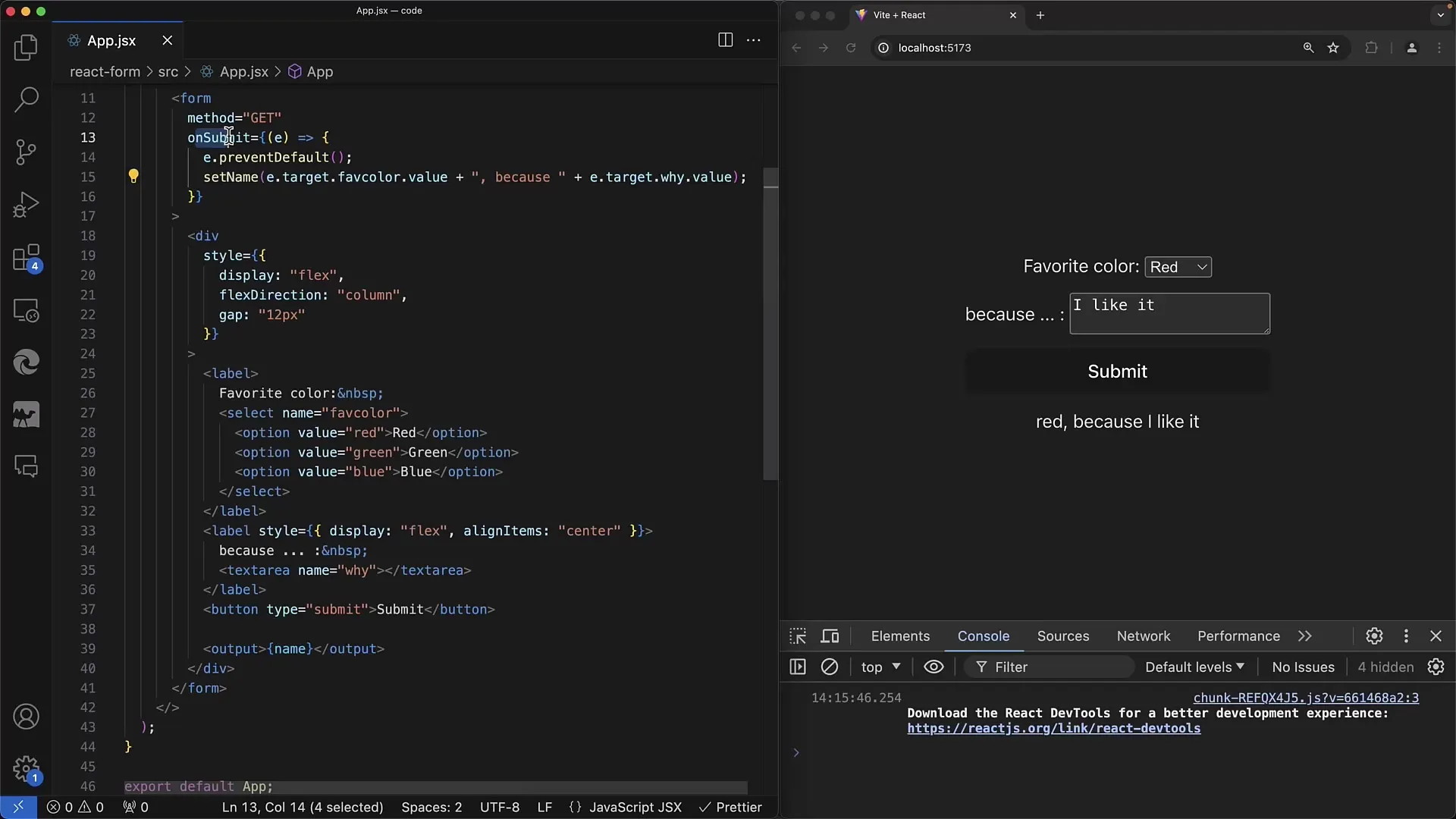The width and height of the screenshot is (1456, 819).
Task: Select the Red option in Favorite color dropdown
Action: pyautogui.click(x=1178, y=266)
